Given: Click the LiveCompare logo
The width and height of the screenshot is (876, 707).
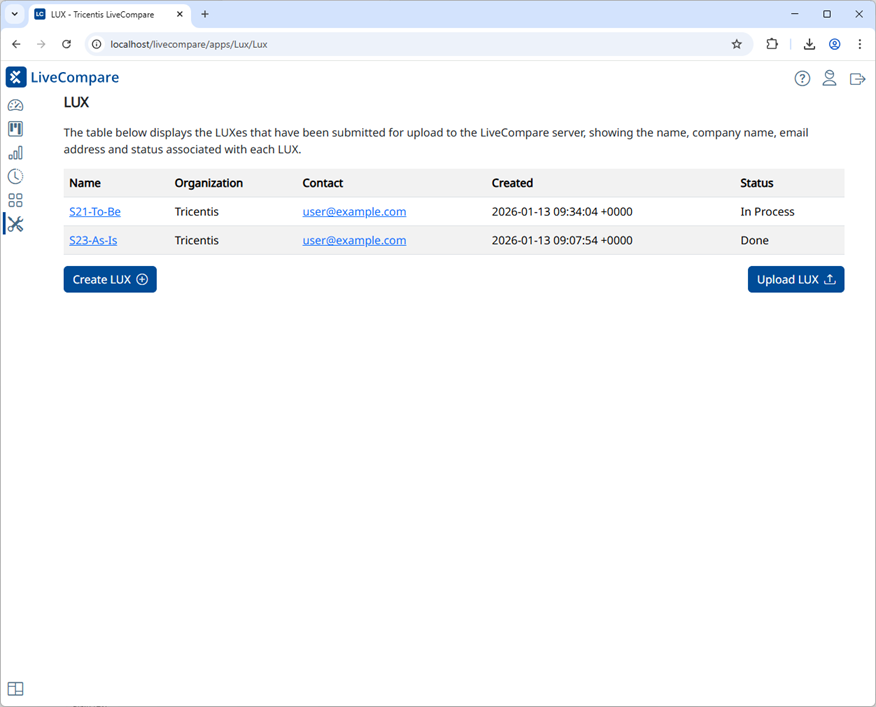Looking at the screenshot, I should tap(63, 77).
